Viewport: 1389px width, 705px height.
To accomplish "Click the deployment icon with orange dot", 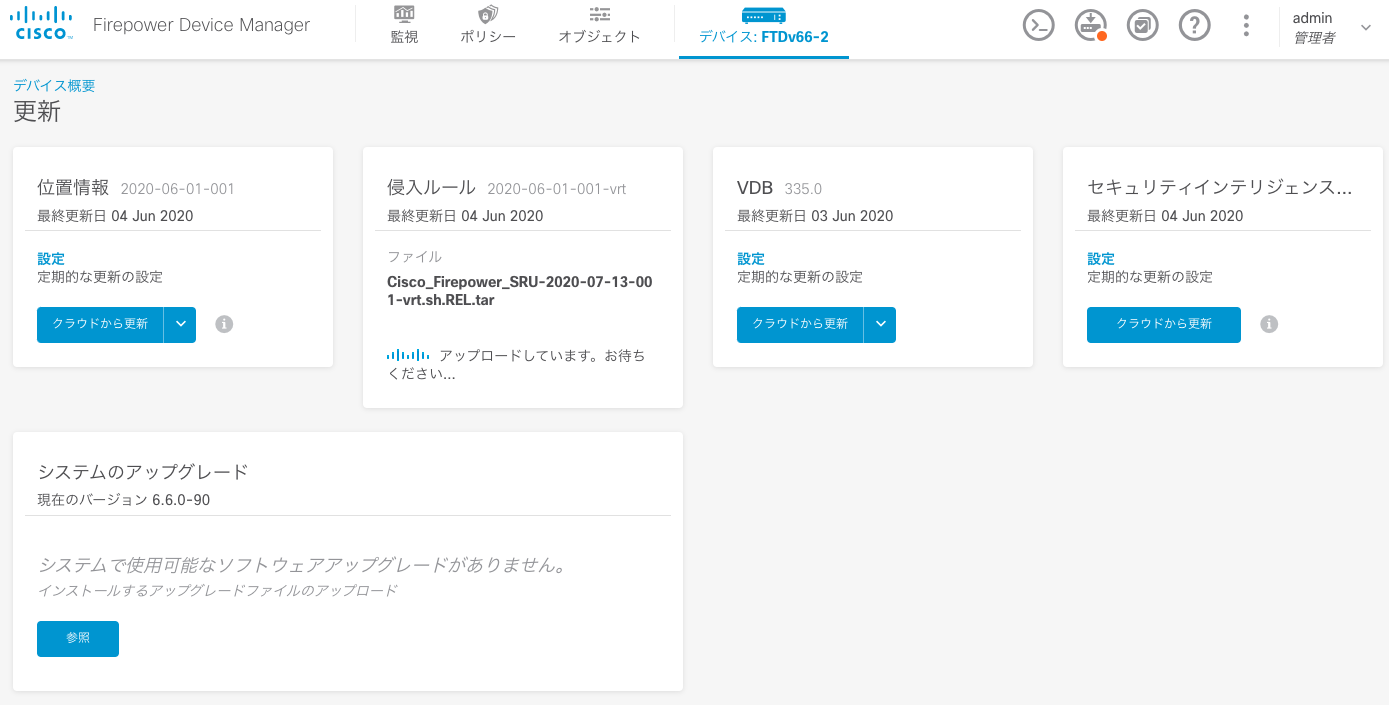I will click(1091, 26).
